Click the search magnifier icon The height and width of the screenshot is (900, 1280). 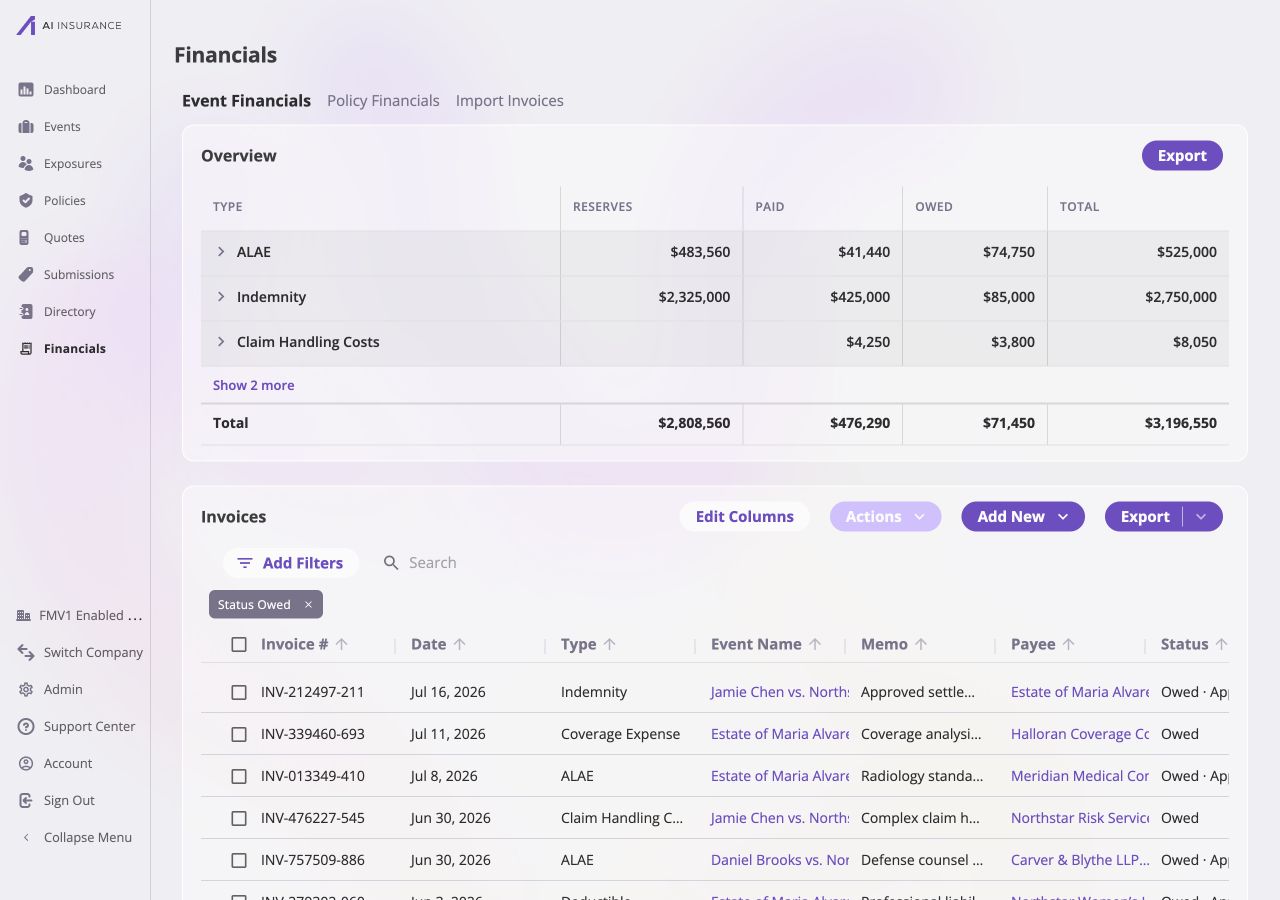coord(391,563)
